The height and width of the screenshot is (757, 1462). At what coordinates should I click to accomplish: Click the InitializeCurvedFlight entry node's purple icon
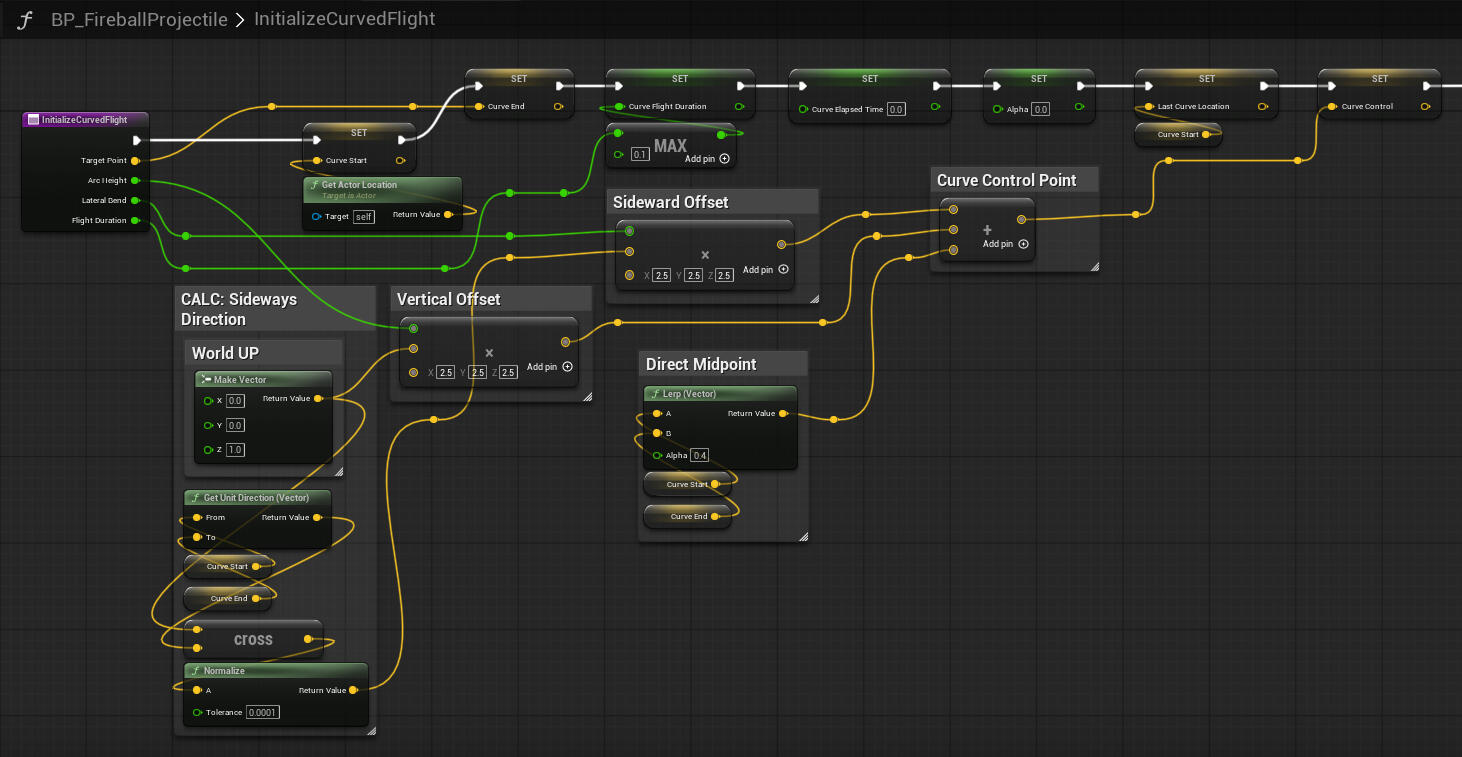(33, 120)
